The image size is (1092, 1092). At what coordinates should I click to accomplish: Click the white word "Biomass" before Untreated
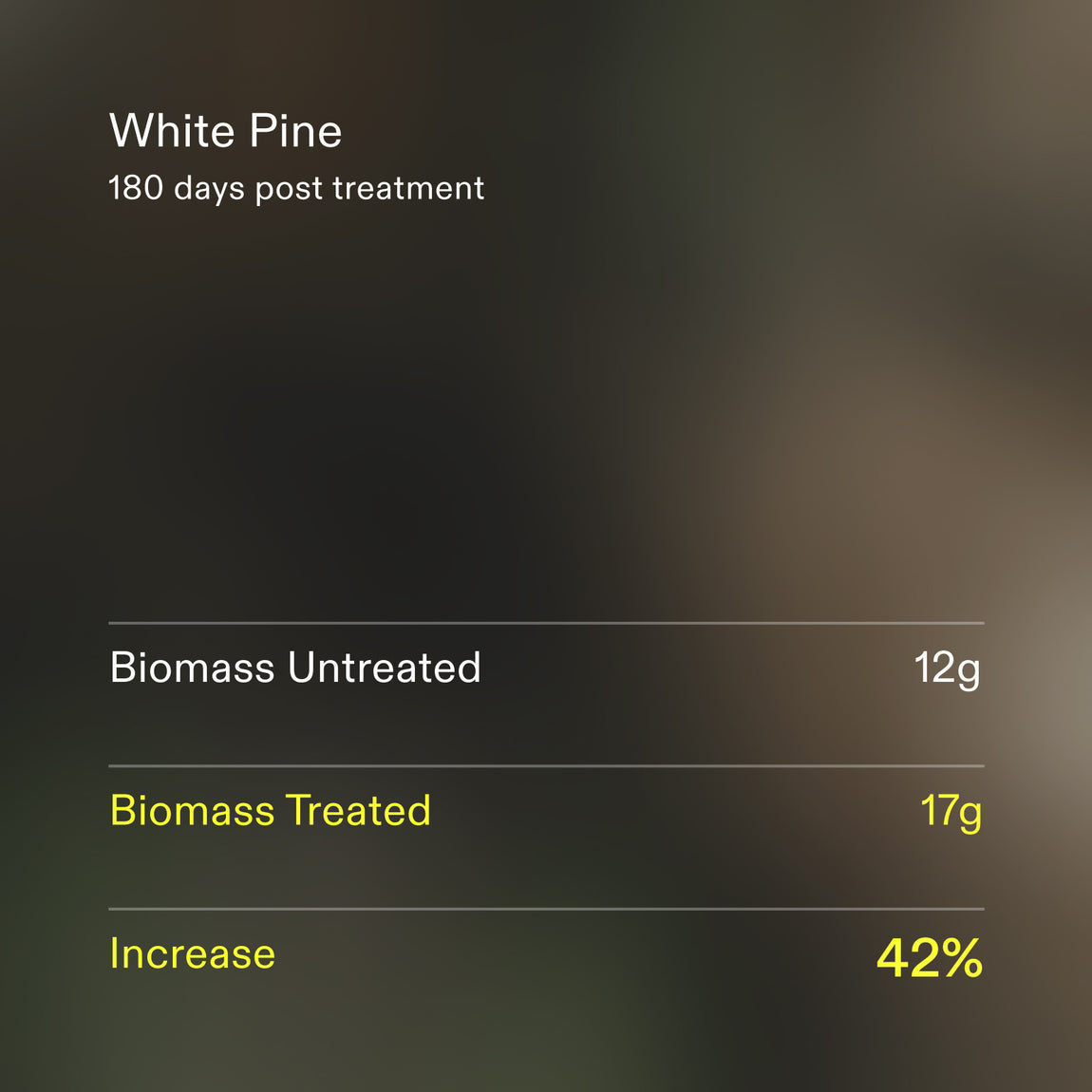(193, 668)
